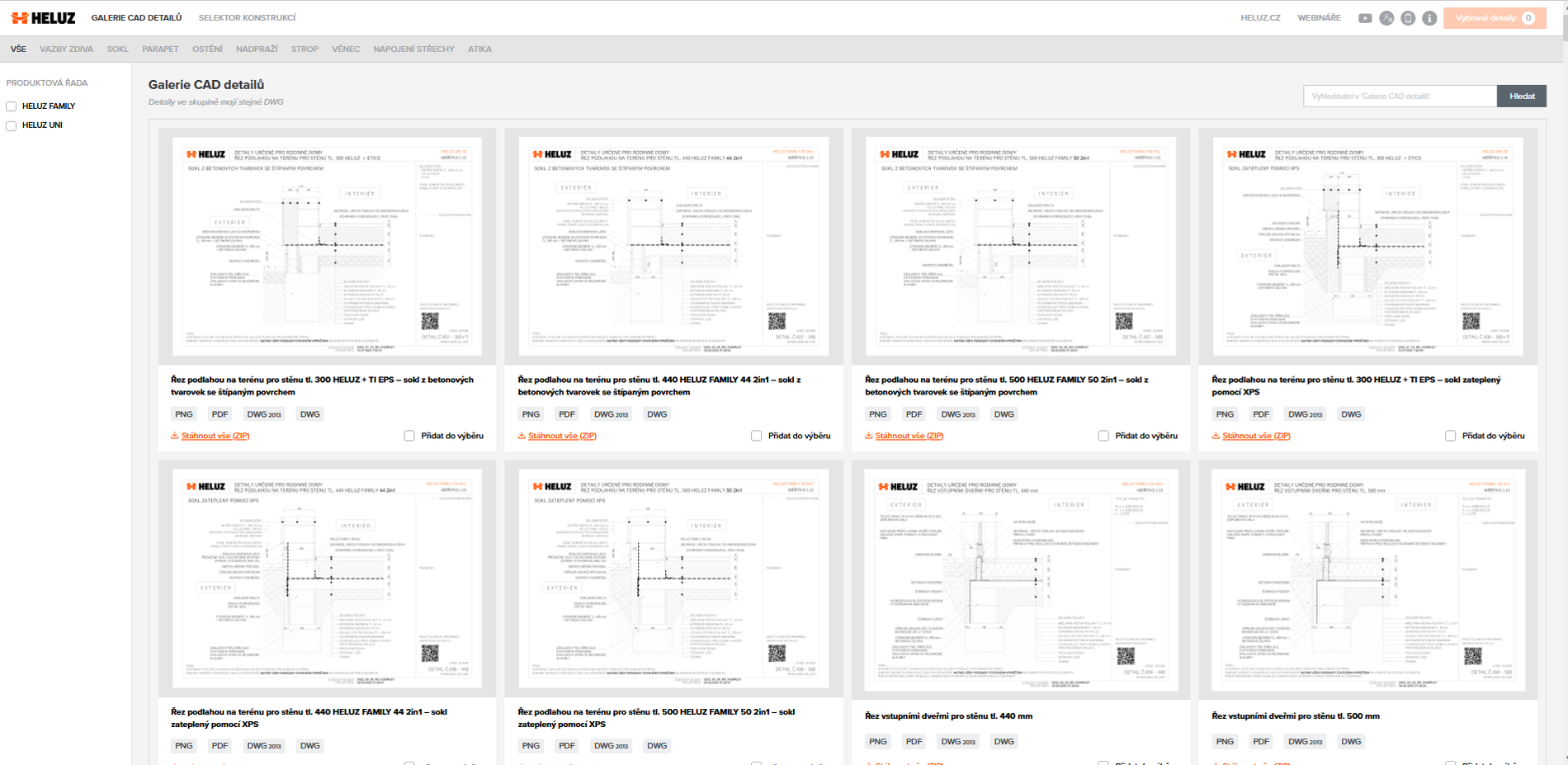This screenshot has height=765, width=1568.
Task: Switch to VAZBY ZDIVA tab
Action: [66, 50]
